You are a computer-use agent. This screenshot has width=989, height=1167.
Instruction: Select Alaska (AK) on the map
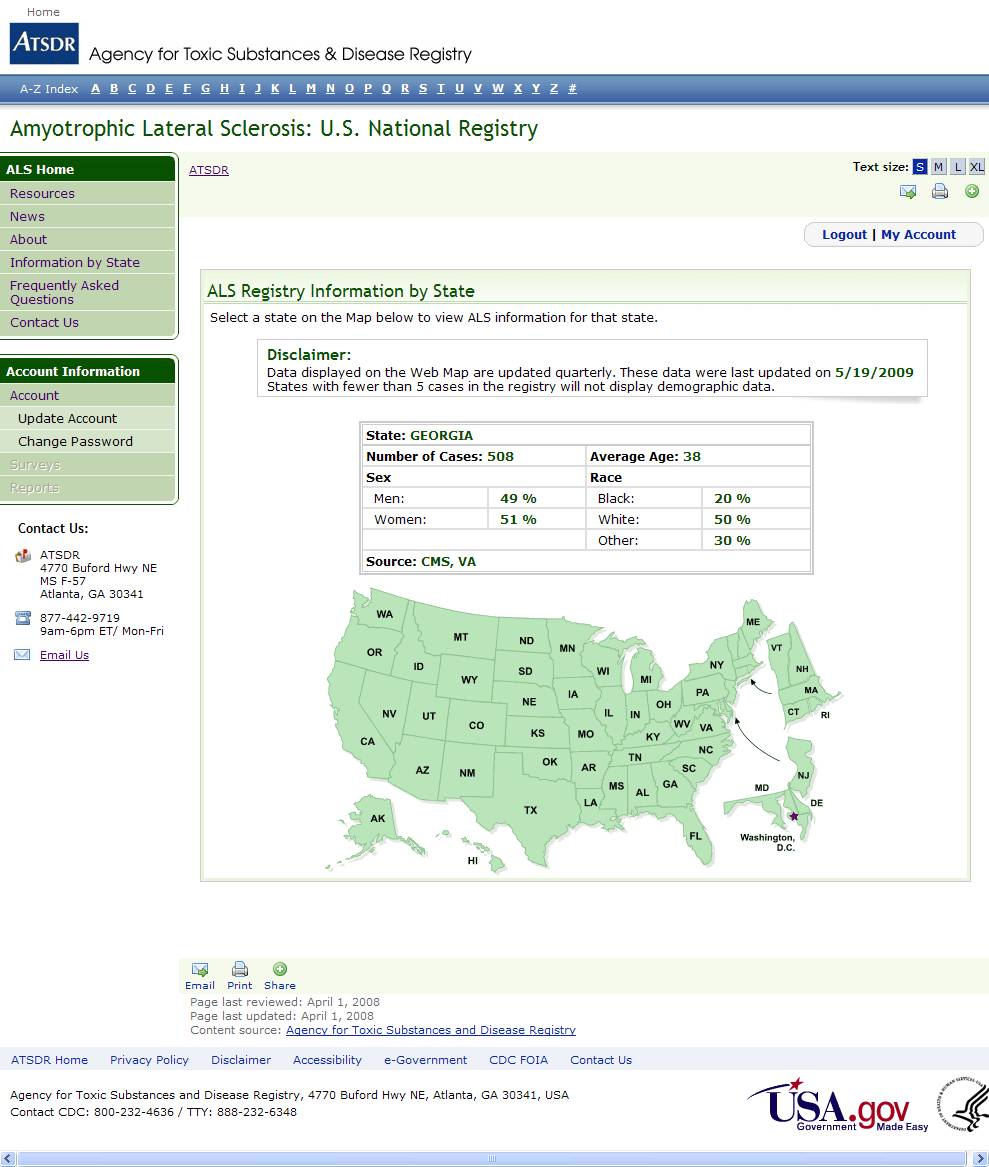point(378,819)
